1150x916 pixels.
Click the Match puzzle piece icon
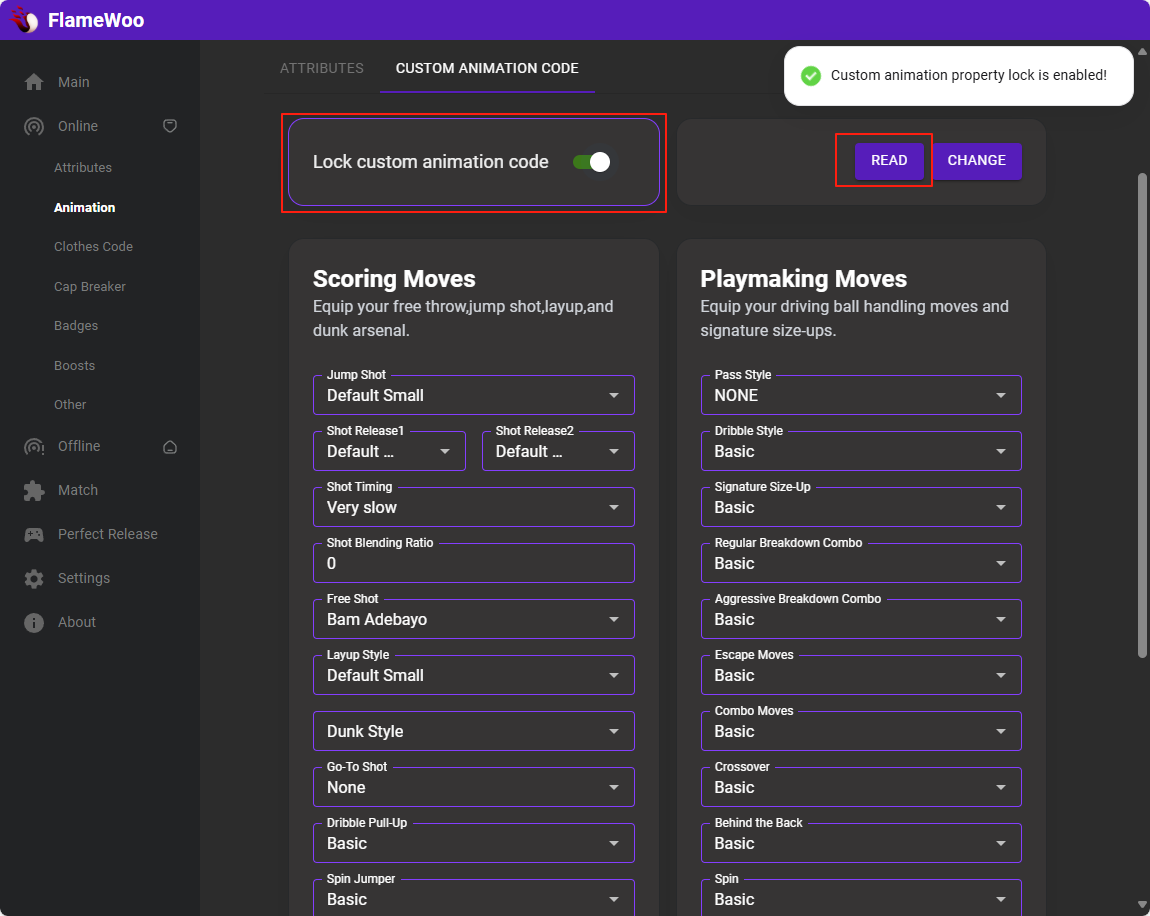pyautogui.click(x=34, y=490)
